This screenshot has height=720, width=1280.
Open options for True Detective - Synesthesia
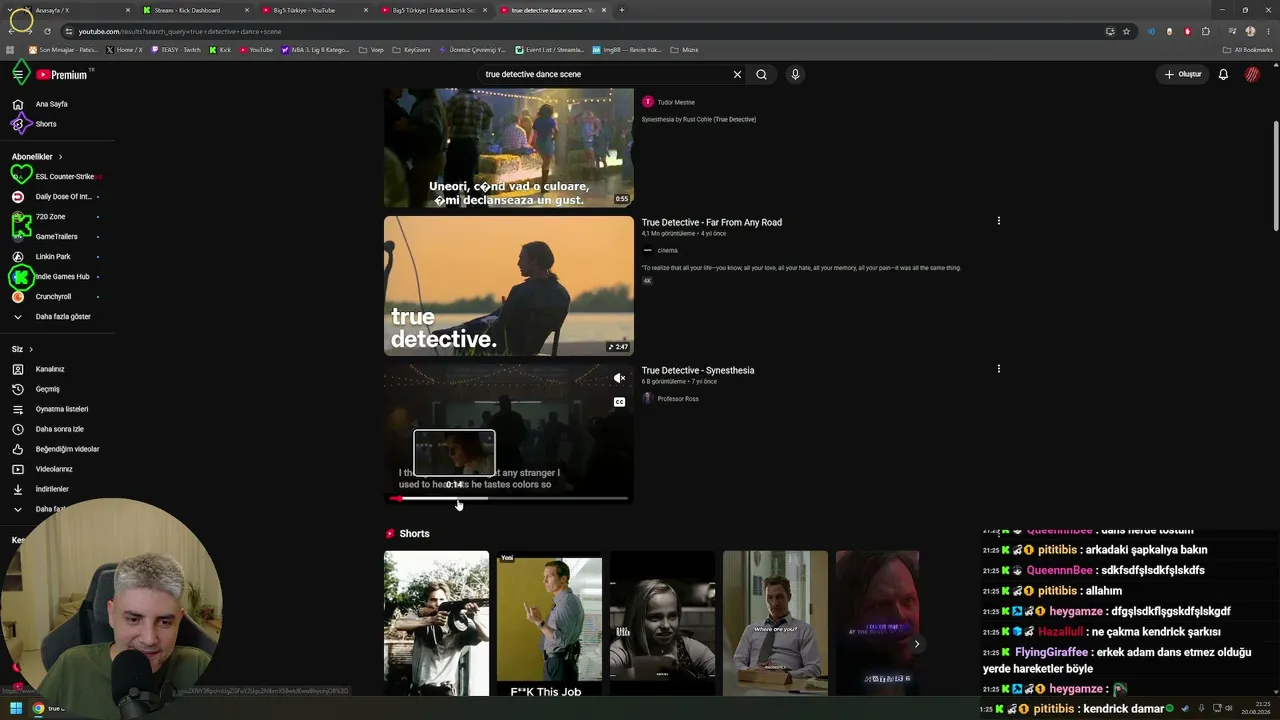click(998, 369)
